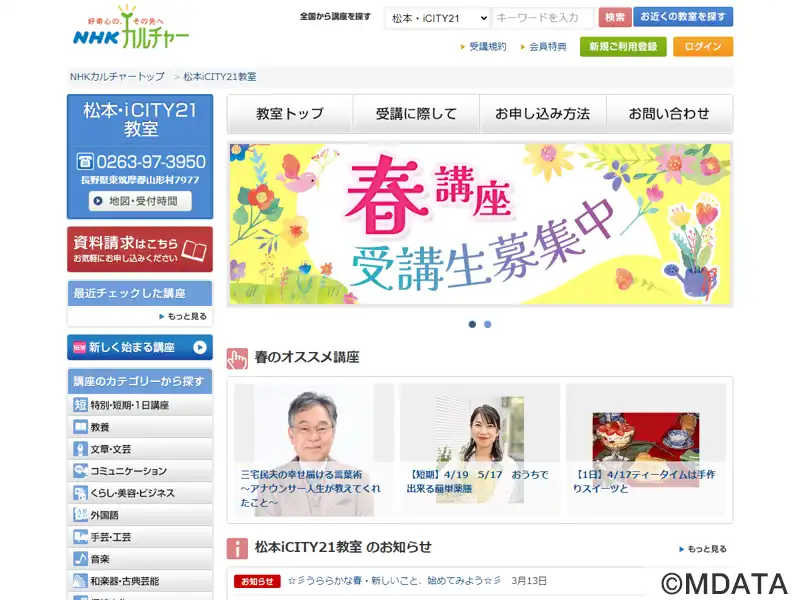Click the 地図・受付時間 button

click(x=140, y=201)
